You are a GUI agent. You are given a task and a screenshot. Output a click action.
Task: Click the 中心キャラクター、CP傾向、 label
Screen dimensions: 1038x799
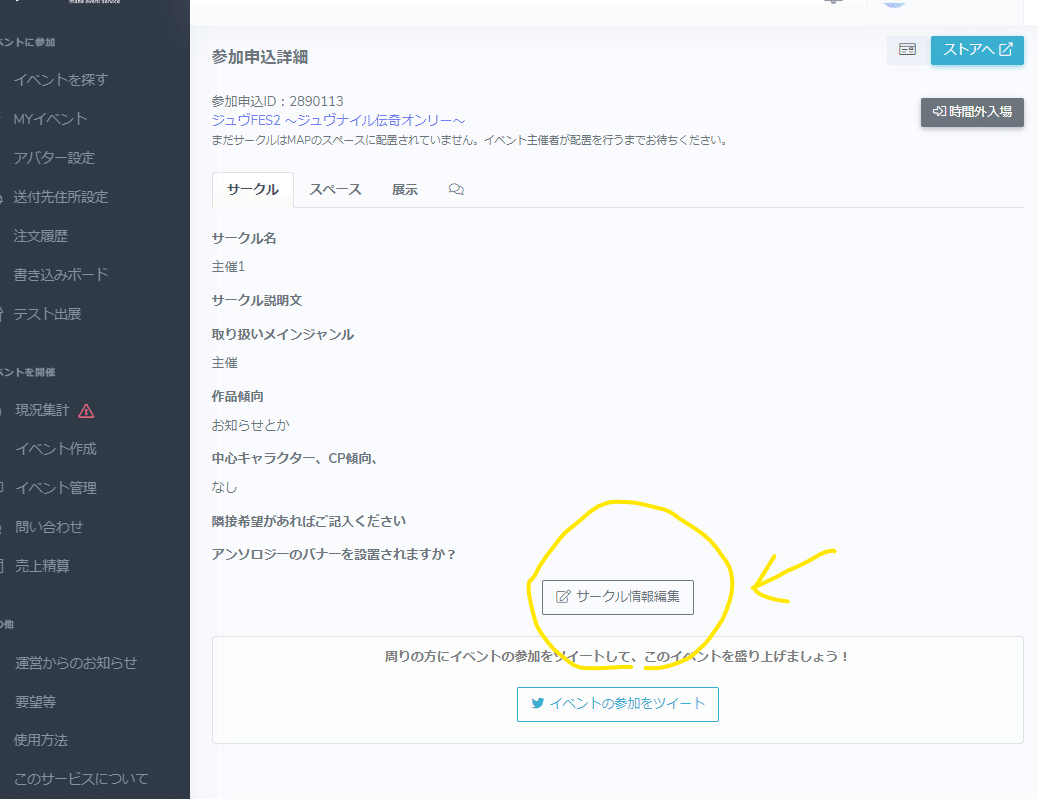tap(295, 459)
